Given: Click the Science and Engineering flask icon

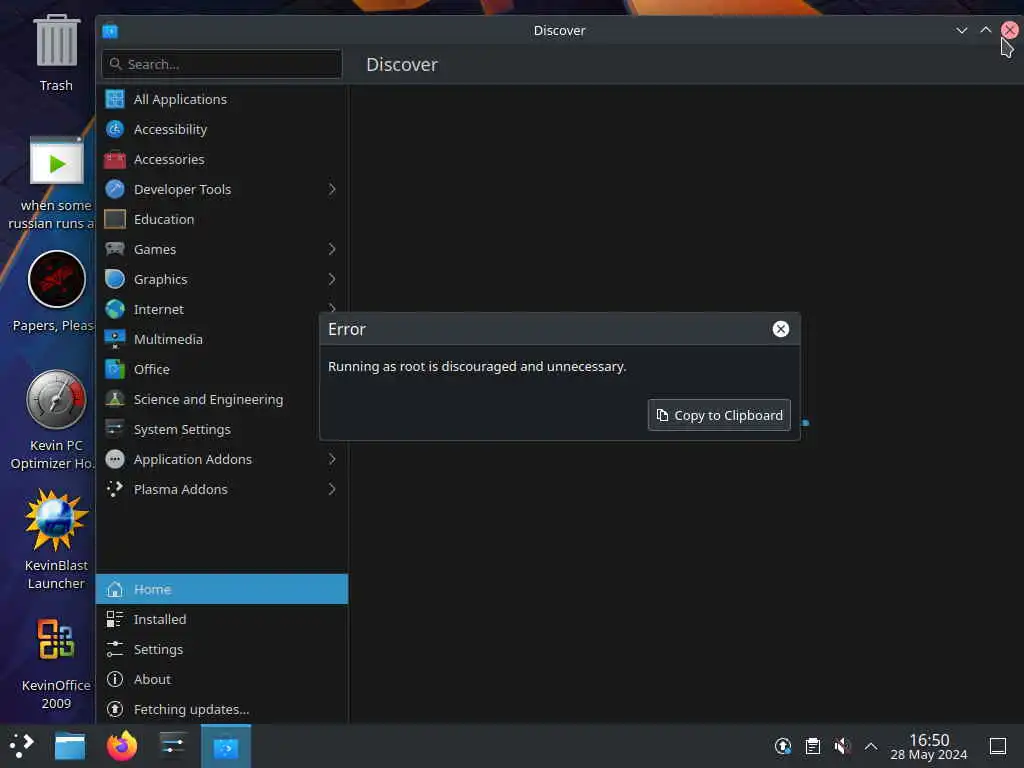Looking at the screenshot, I should pyautogui.click(x=115, y=399).
